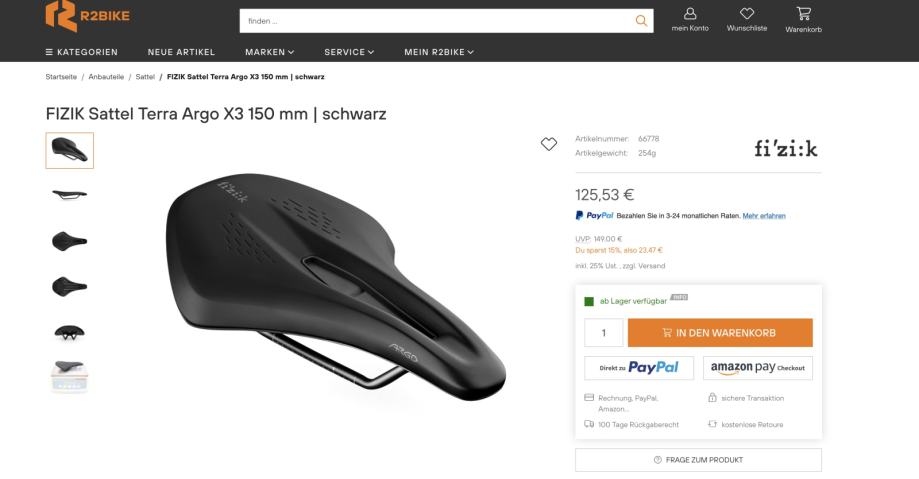Open the mein Konto account icon
Viewport: 919px width, 479px height.
click(x=690, y=13)
